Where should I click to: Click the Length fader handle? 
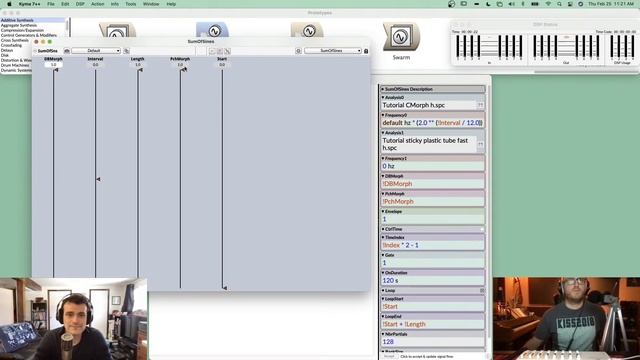140,70
